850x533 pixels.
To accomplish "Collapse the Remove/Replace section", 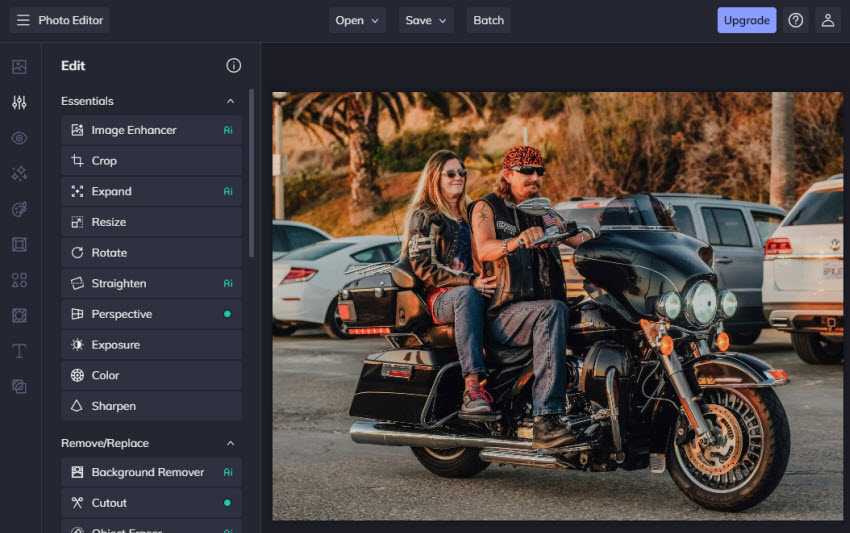I will (x=230, y=443).
